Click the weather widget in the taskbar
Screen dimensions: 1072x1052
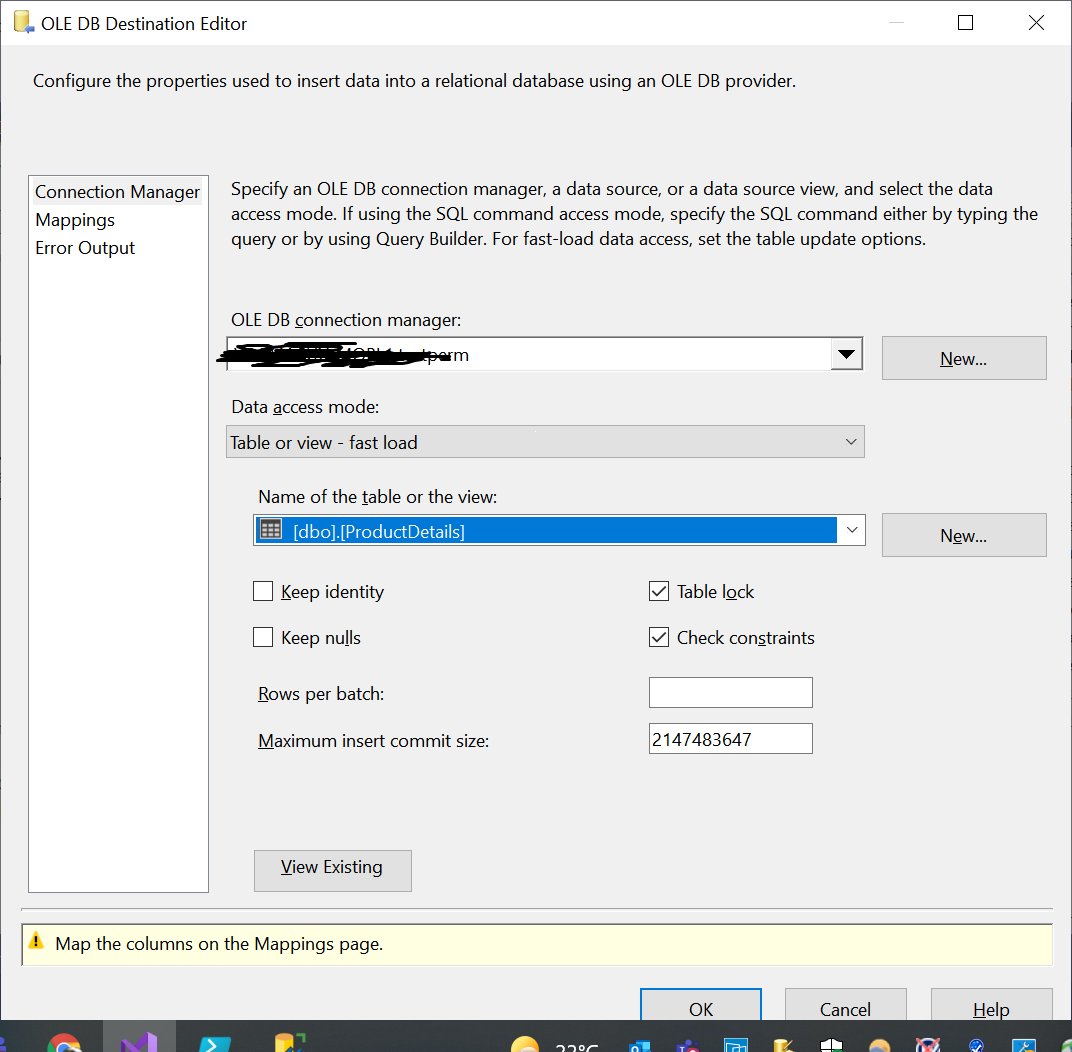(554, 1045)
